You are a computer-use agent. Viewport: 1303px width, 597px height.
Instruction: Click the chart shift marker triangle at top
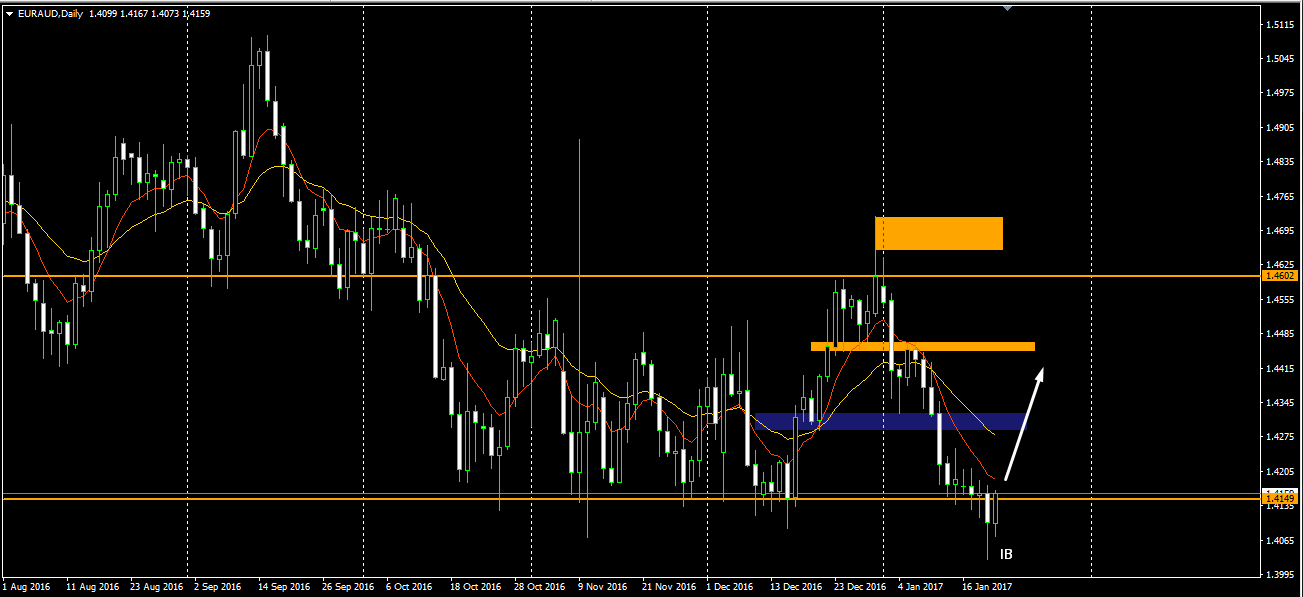(1009, 7)
